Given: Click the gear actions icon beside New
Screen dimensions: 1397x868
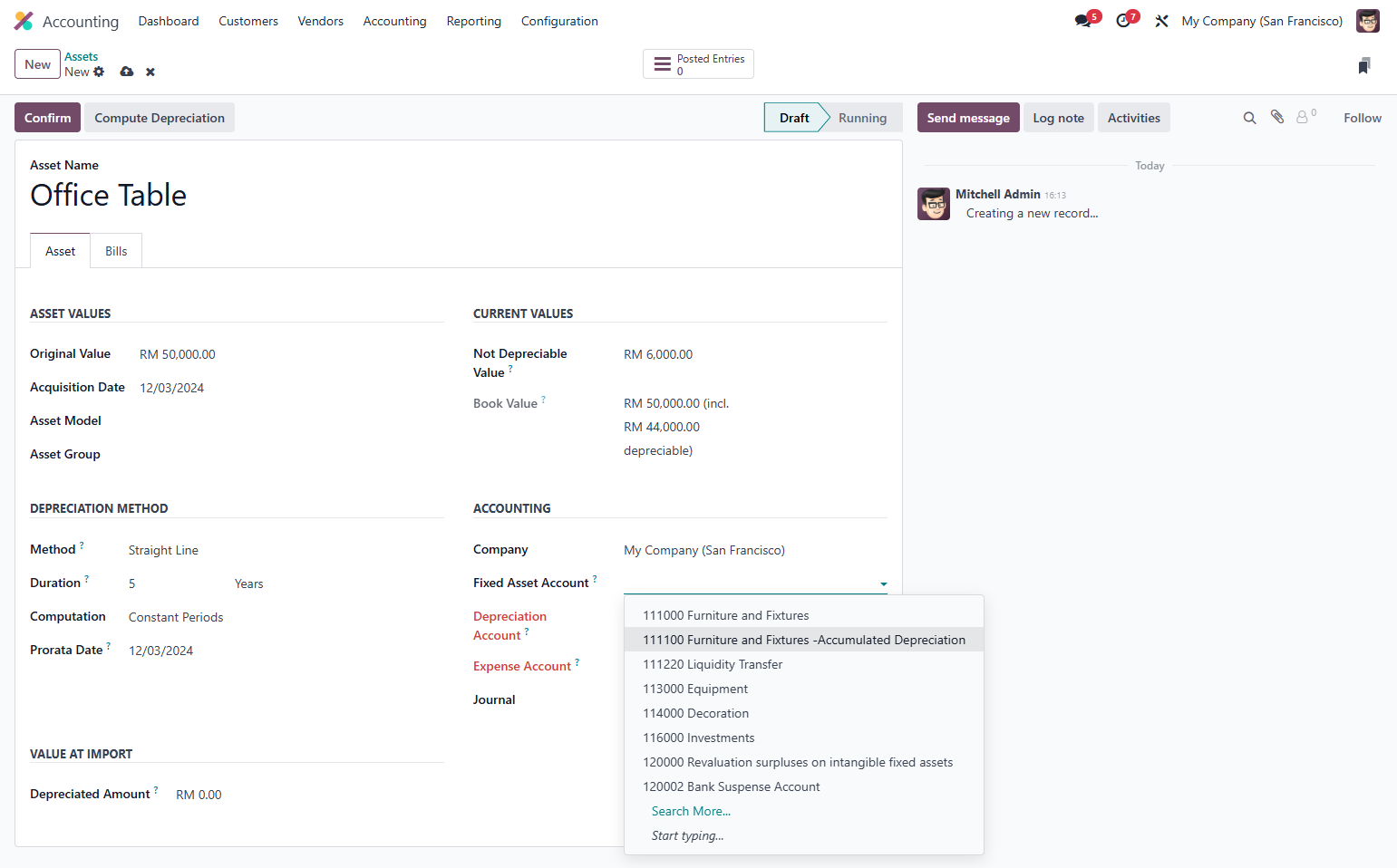Looking at the screenshot, I should click(x=99, y=72).
